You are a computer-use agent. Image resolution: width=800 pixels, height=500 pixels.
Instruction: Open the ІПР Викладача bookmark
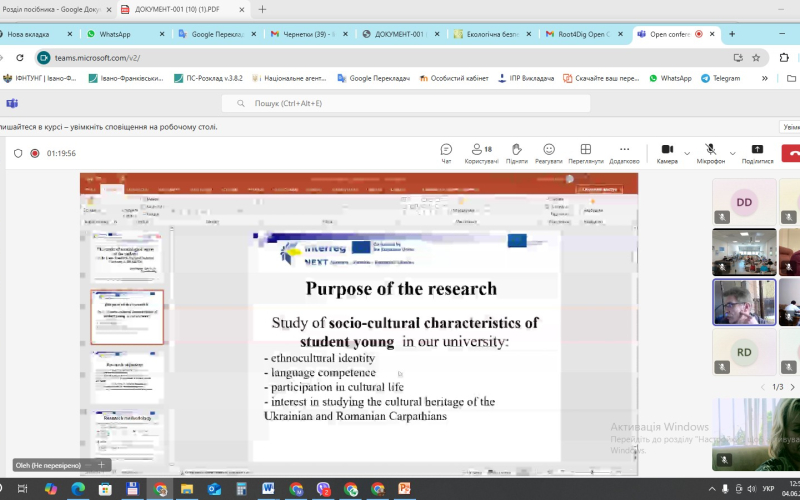click(x=526, y=78)
